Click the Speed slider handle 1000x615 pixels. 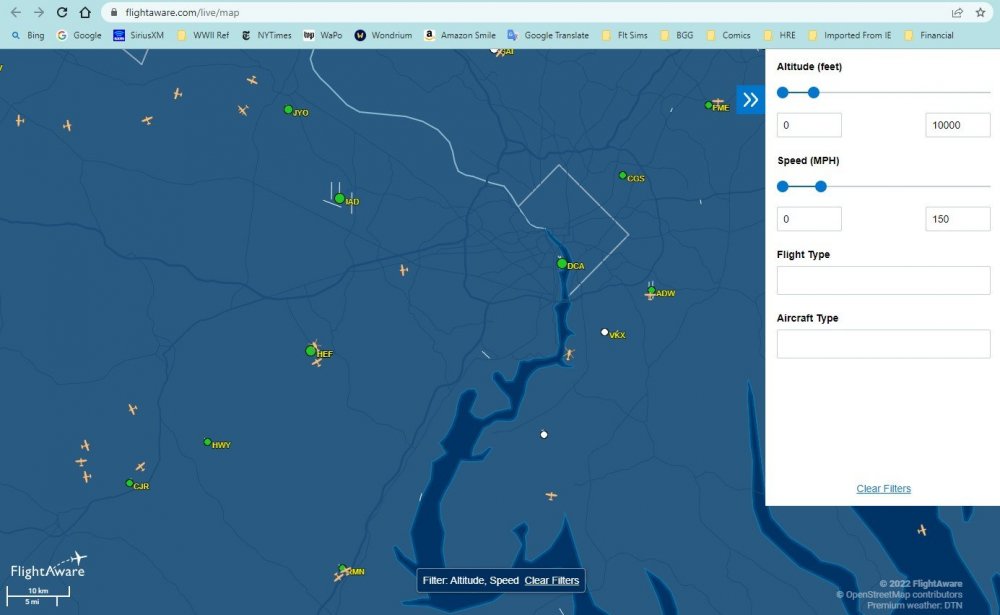[820, 186]
